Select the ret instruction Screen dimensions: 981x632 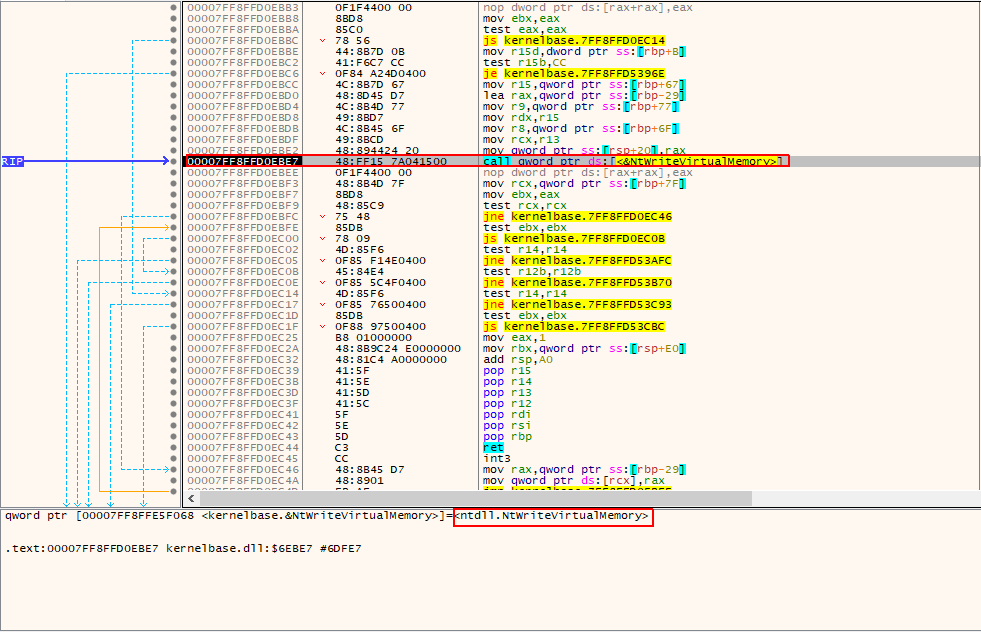(493, 447)
